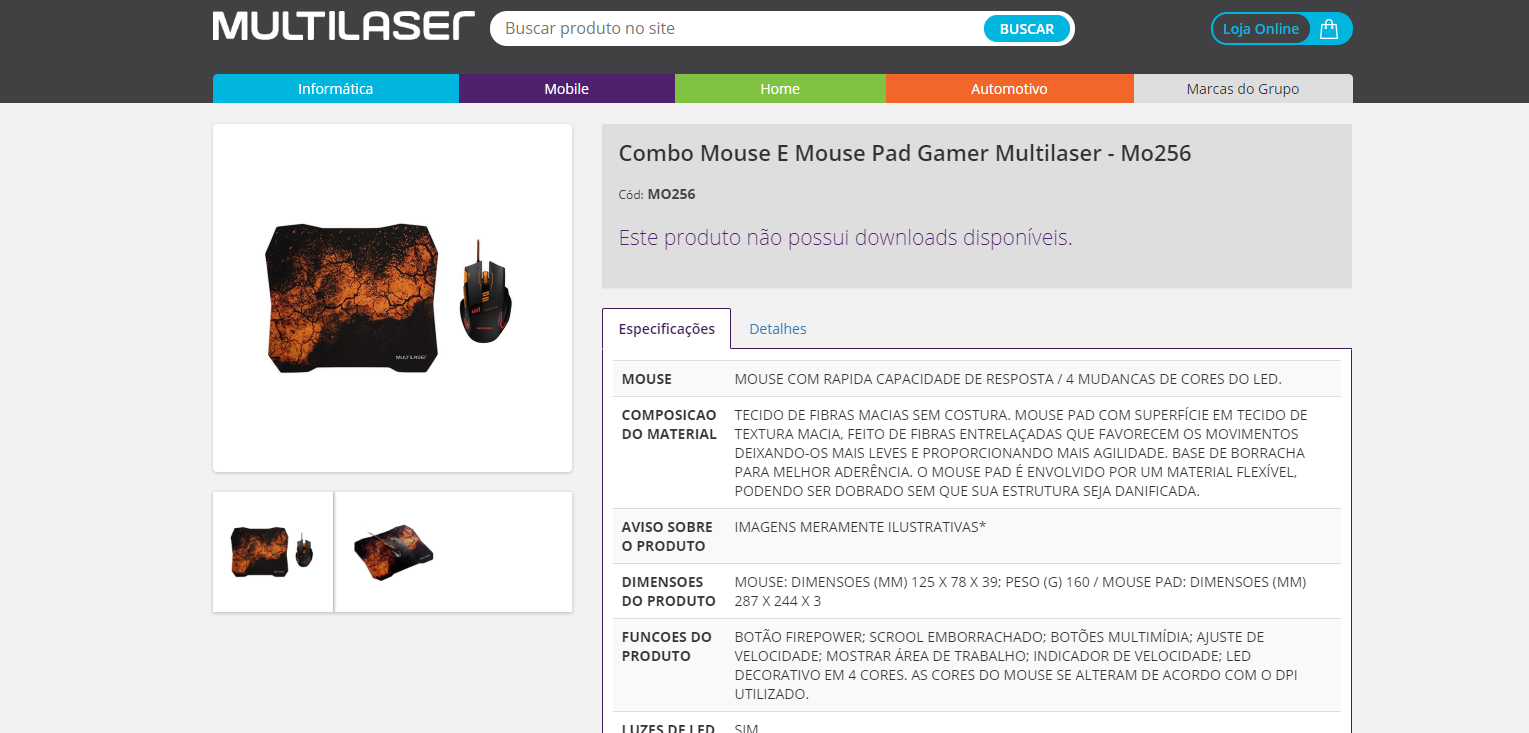This screenshot has width=1529, height=733.
Task: Click the Multilaser logo
Action: (344, 27)
